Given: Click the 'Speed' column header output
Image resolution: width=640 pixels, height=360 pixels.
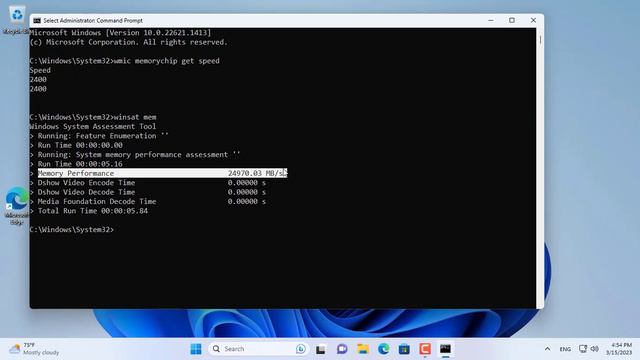Looking at the screenshot, I should click(40, 70).
